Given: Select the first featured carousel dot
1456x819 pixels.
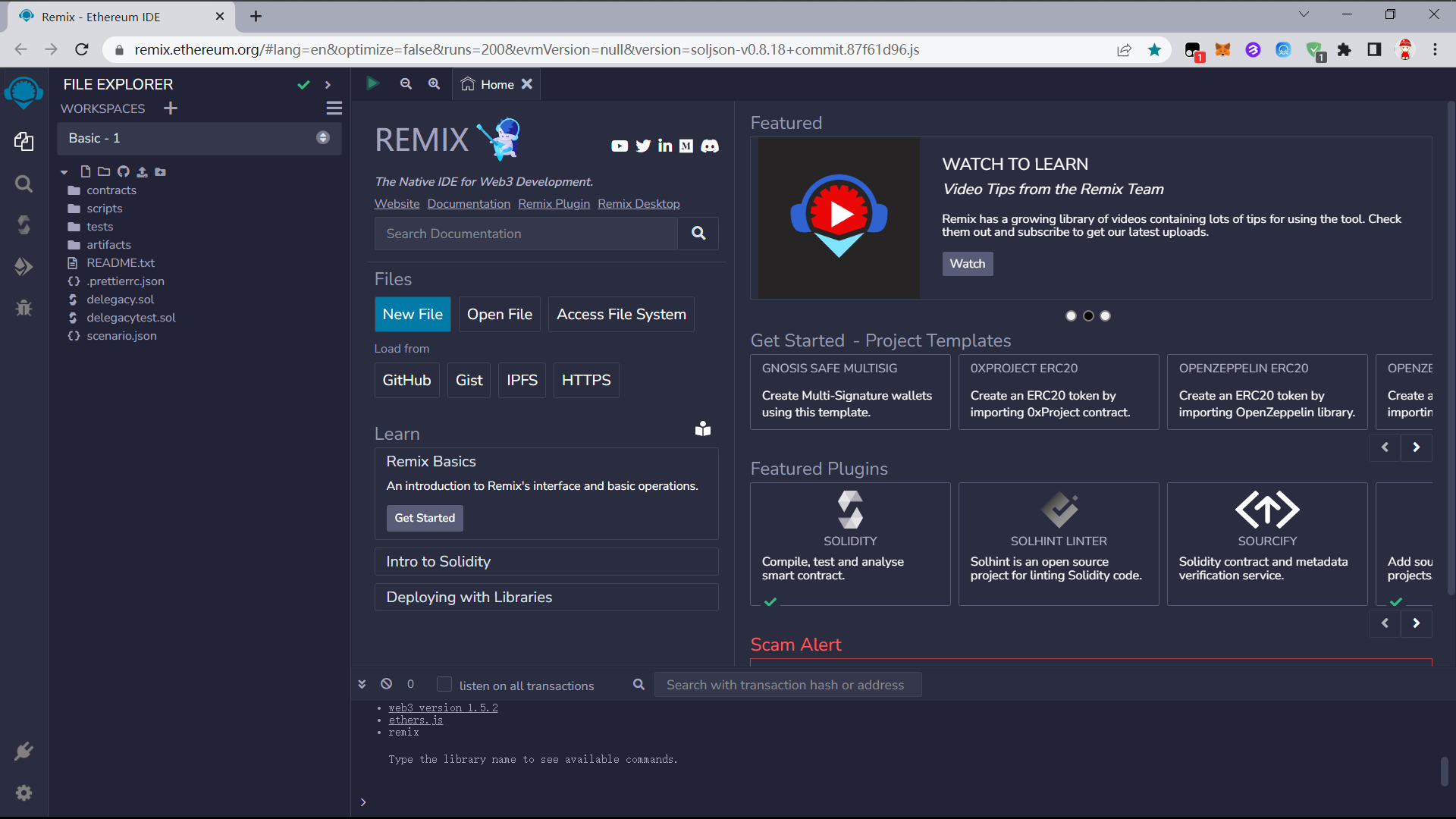Looking at the screenshot, I should click(1071, 316).
